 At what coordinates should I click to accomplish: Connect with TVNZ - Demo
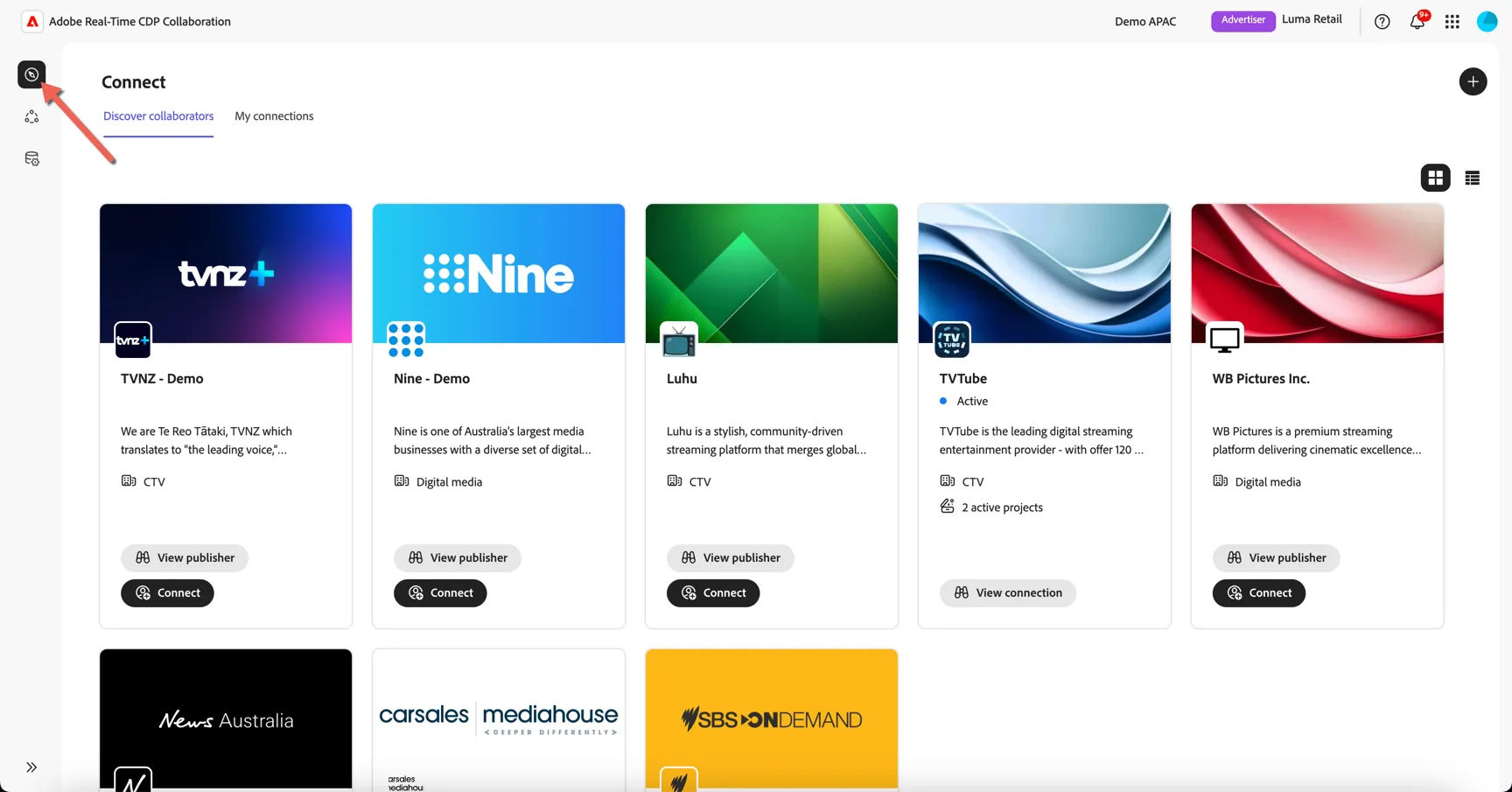click(167, 592)
